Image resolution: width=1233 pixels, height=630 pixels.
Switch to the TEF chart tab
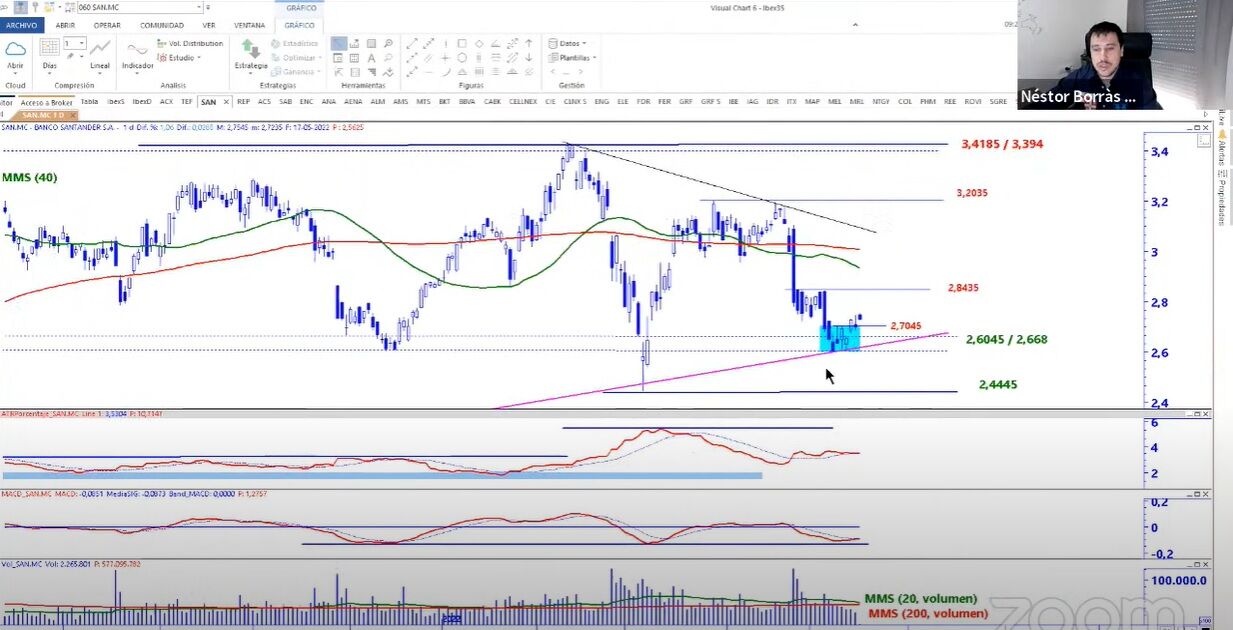click(x=187, y=102)
